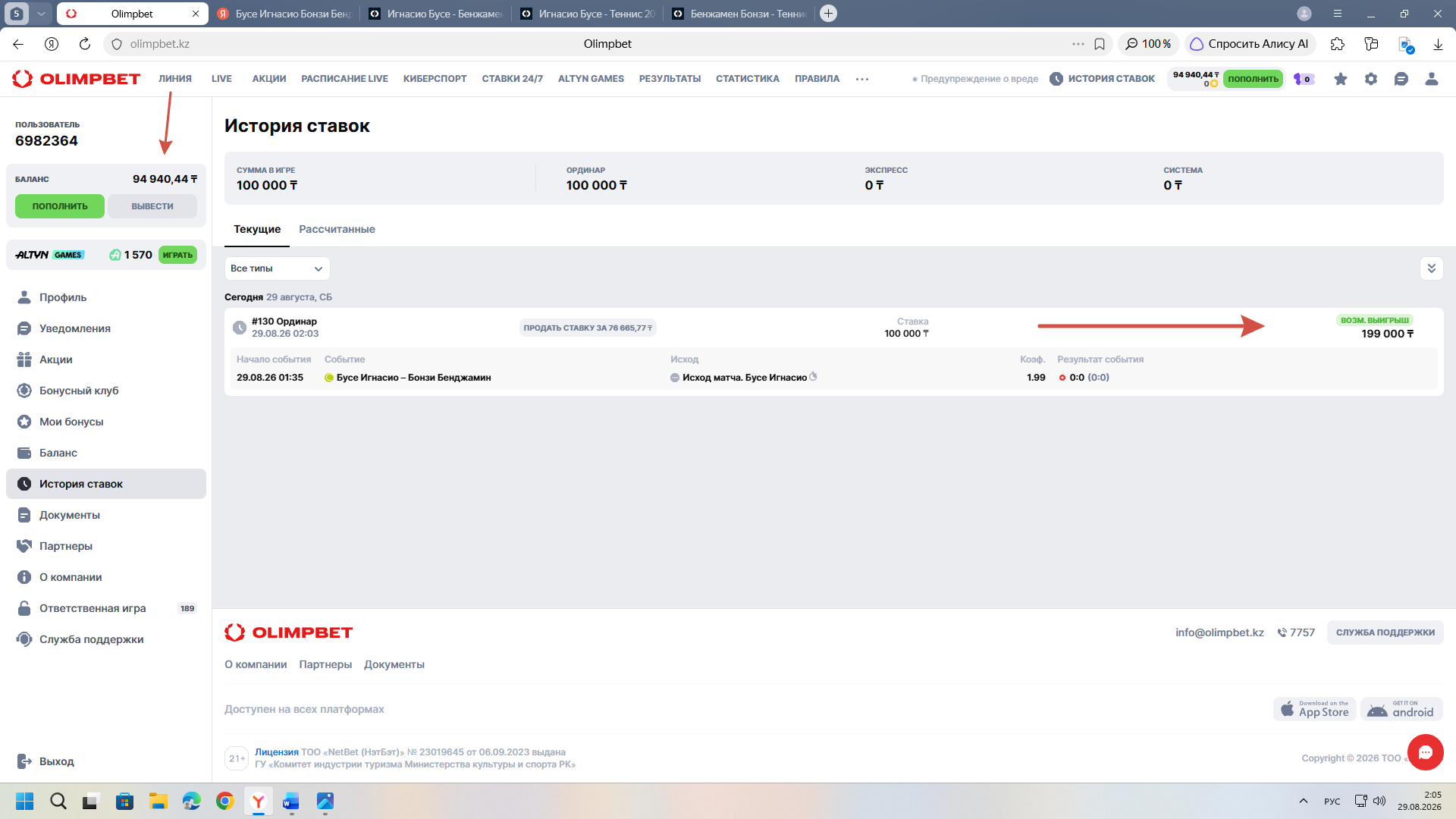Click the green ИГРАТЬ button
The height and width of the screenshot is (819, 1456).
pos(177,255)
